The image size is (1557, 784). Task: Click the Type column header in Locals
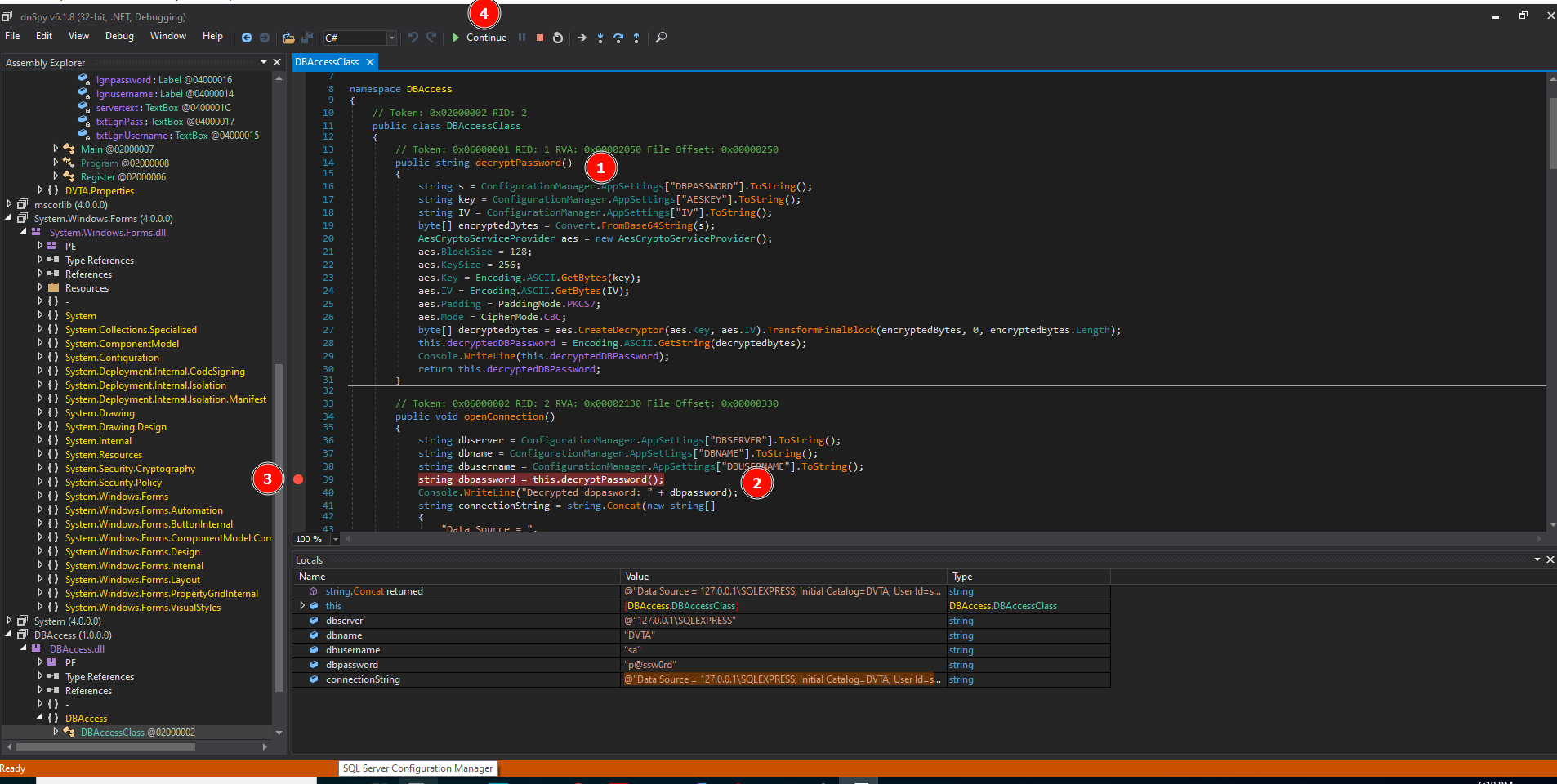(1028, 577)
